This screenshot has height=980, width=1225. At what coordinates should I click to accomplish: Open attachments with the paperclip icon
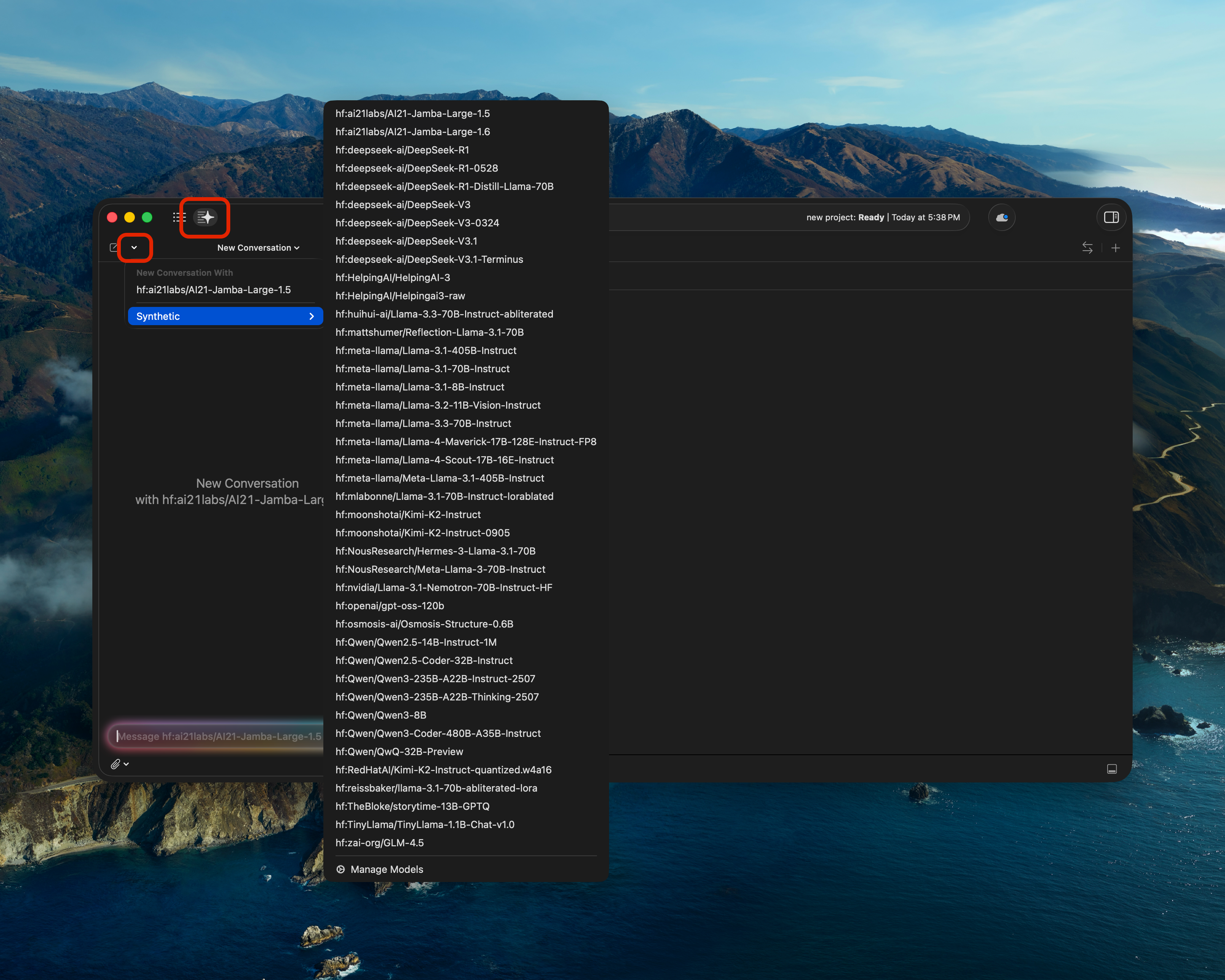point(116,764)
